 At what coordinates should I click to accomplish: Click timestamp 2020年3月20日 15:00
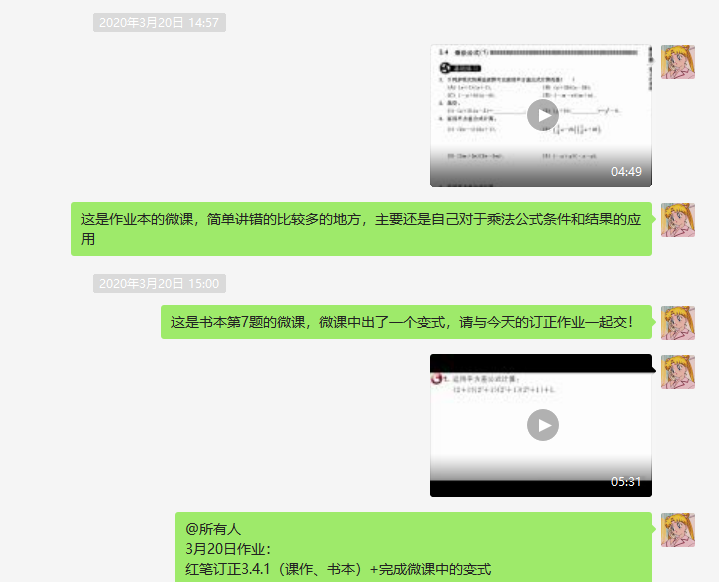[x=159, y=283]
